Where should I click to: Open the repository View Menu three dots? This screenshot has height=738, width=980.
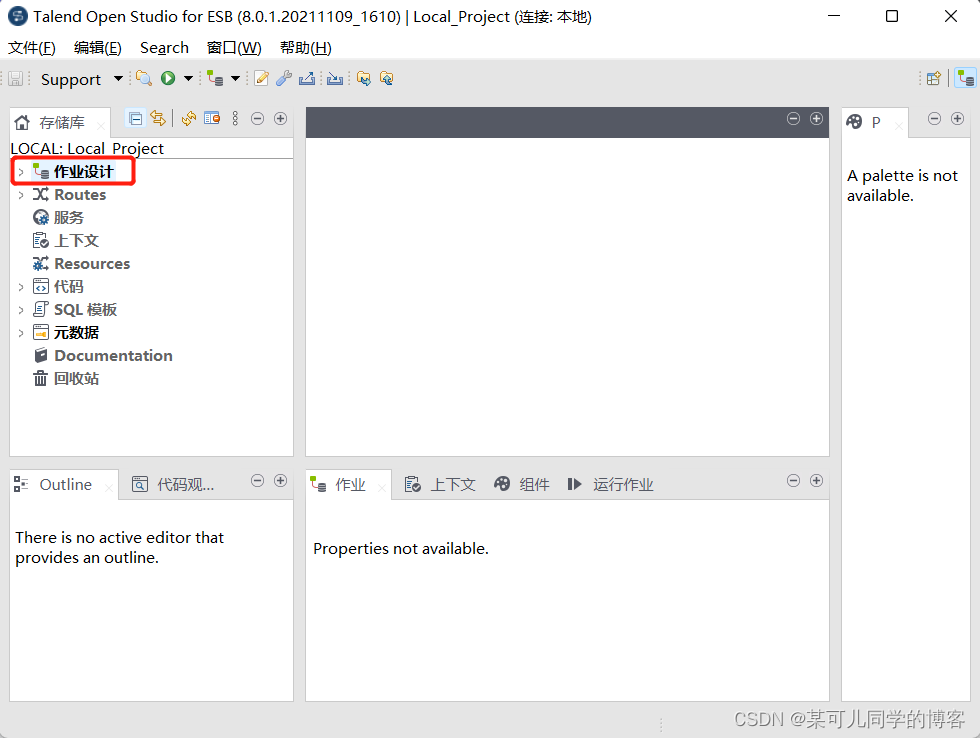[x=235, y=118]
